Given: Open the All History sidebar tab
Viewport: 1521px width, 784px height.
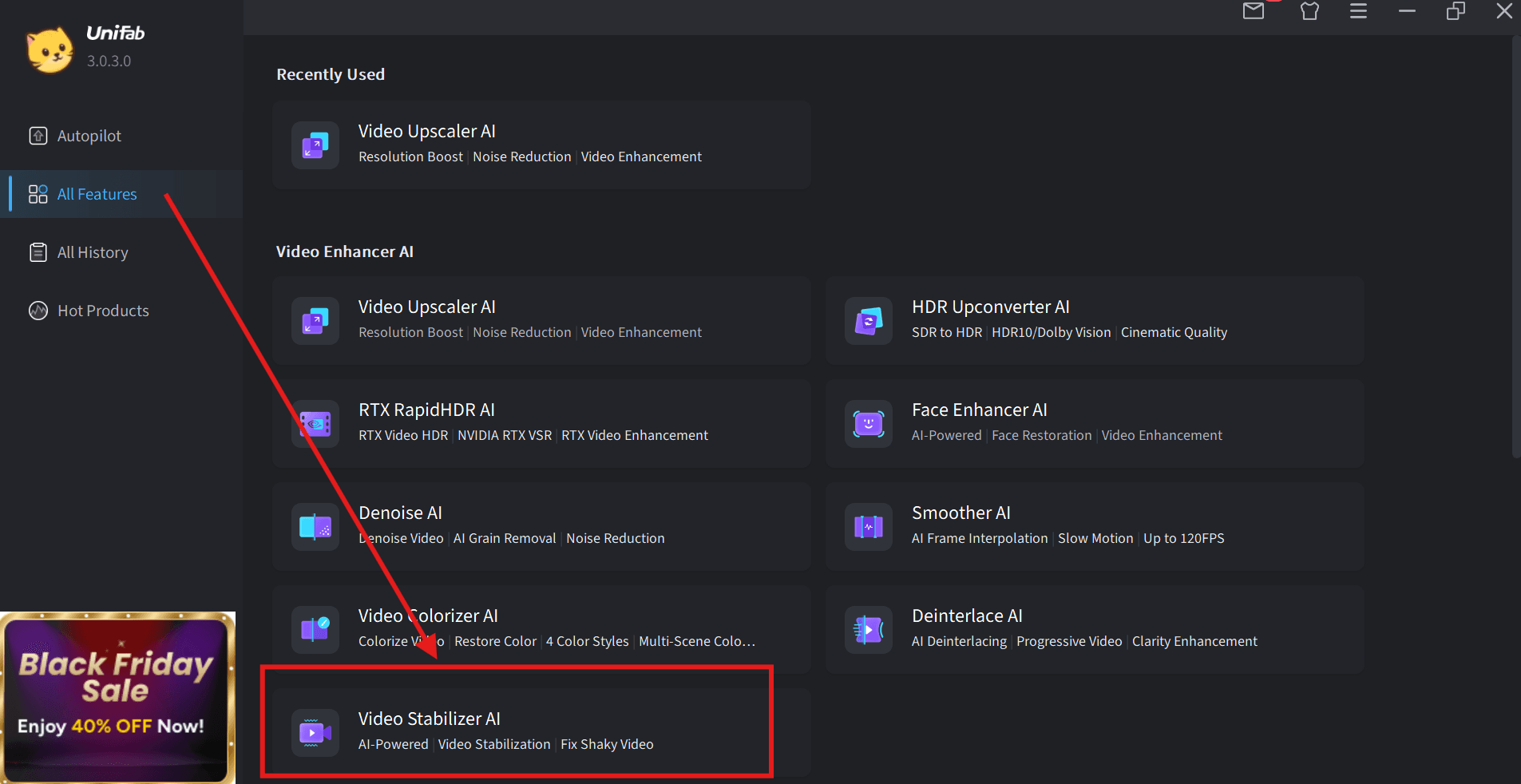Looking at the screenshot, I should pyautogui.click(x=92, y=252).
